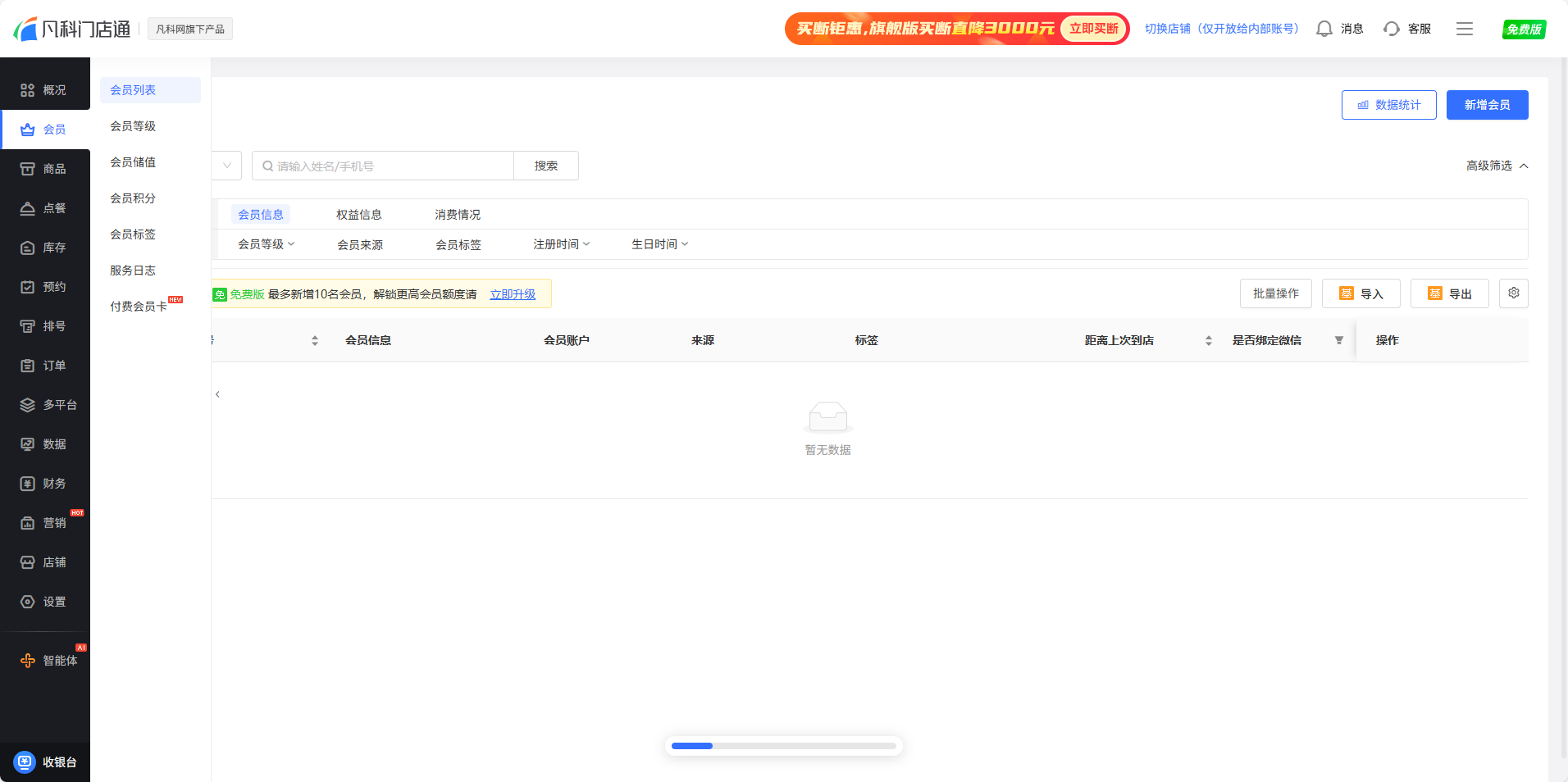Click the table settings gear icon
The image size is (1568, 782).
(1513, 293)
